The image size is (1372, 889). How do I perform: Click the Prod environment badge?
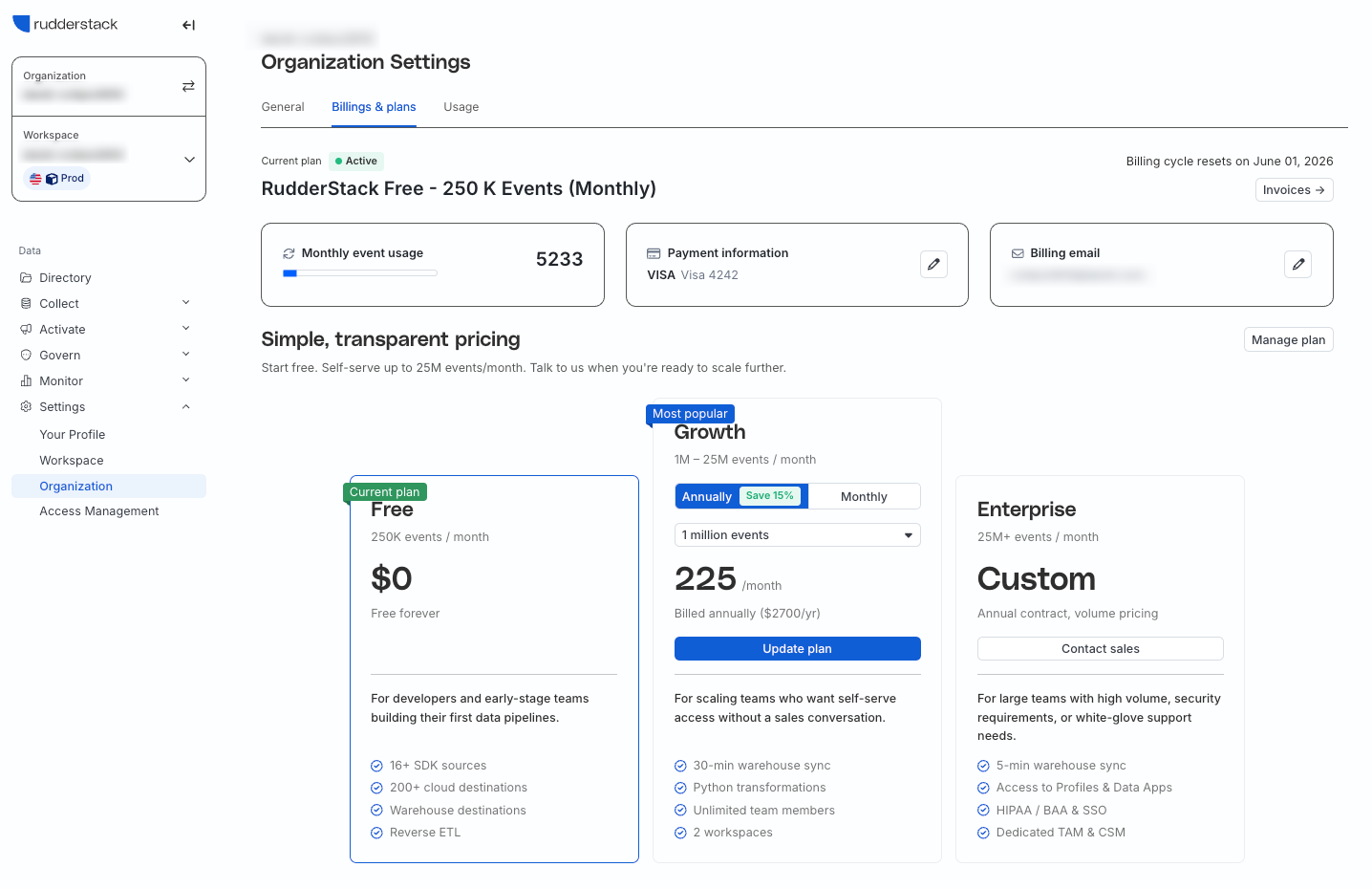pos(56,179)
